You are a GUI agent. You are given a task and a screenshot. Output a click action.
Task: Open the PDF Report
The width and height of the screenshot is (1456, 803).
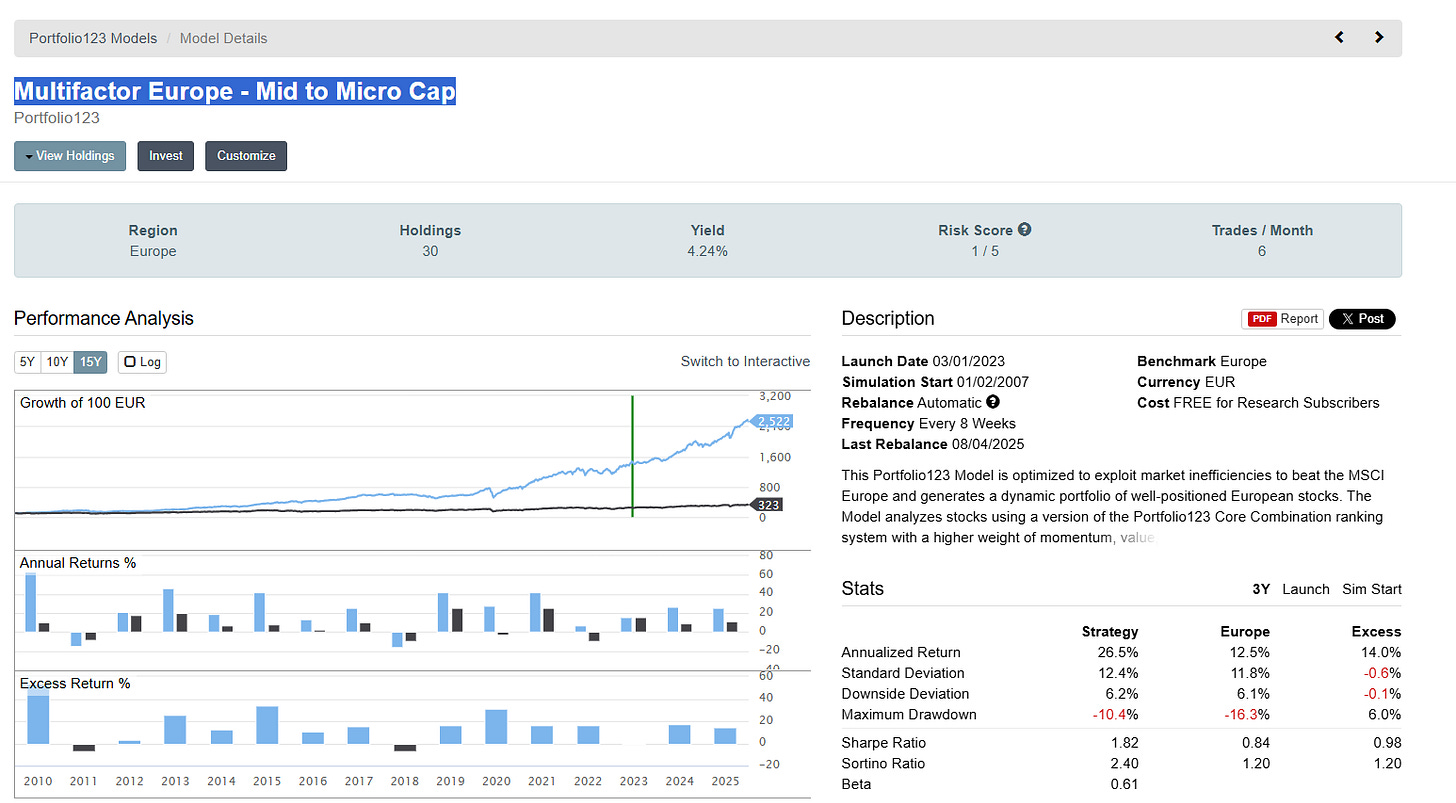click(1283, 319)
